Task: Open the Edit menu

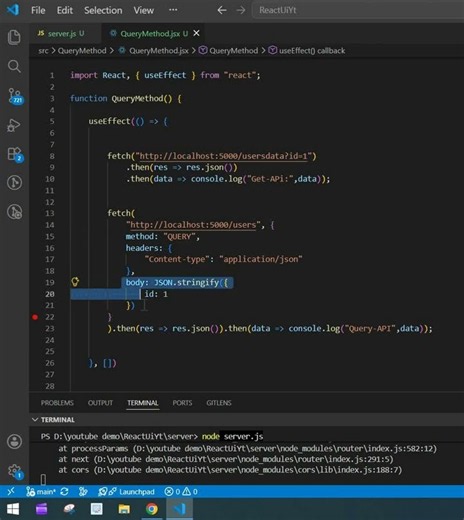Action: coord(64,10)
